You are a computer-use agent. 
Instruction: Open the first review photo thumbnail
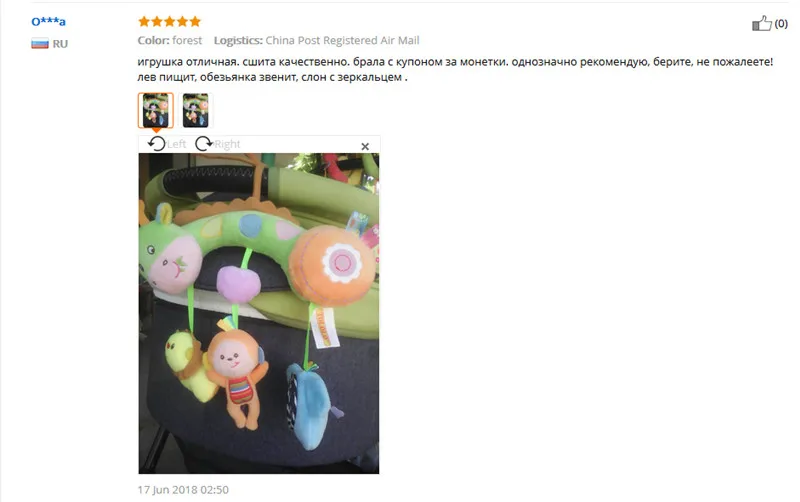[x=156, y=110]
